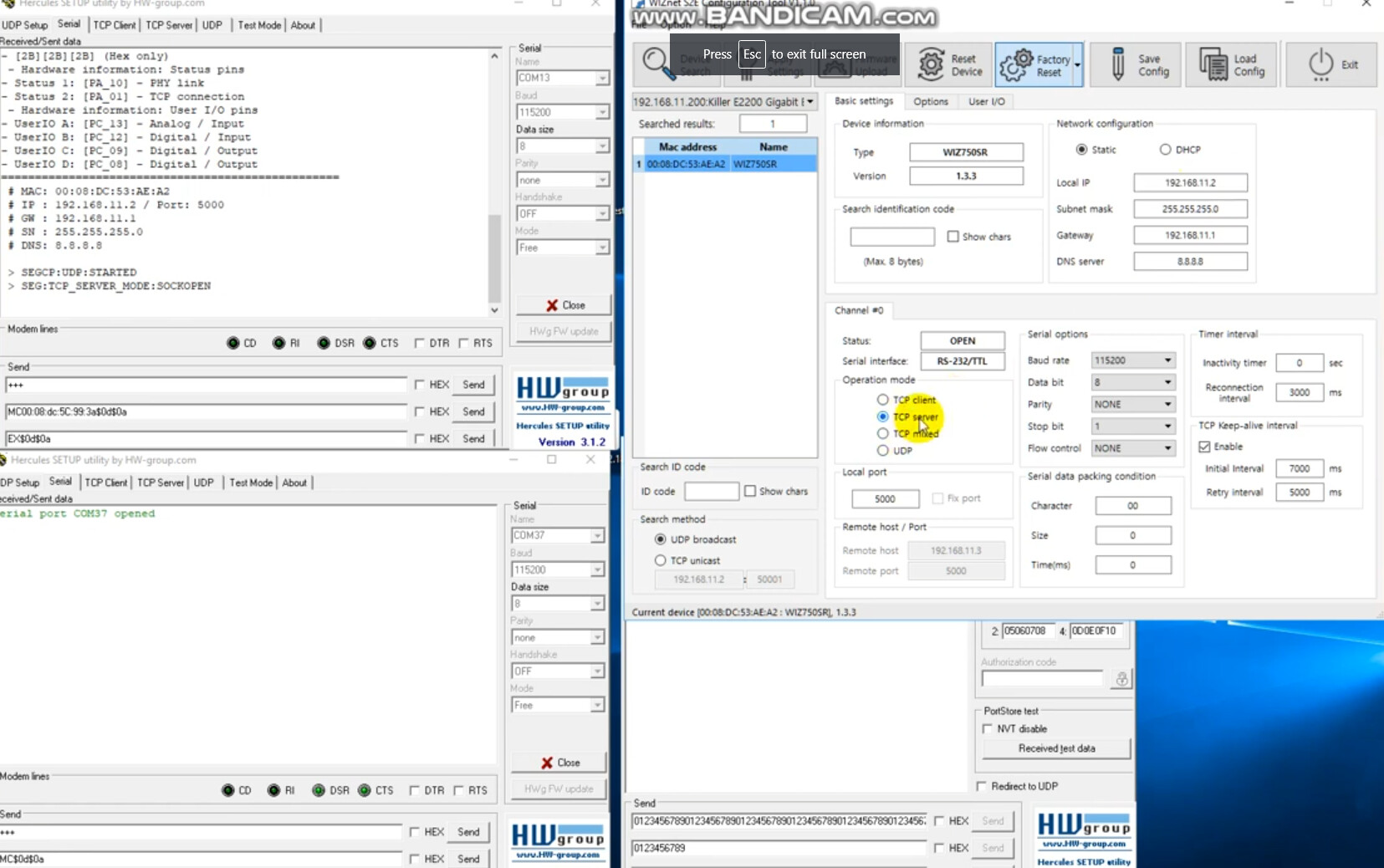Select the DHCP network option
Image resolution: width=1384 pixels, height=868 pixels.
pyautogui.click(x=1165, y=150)
